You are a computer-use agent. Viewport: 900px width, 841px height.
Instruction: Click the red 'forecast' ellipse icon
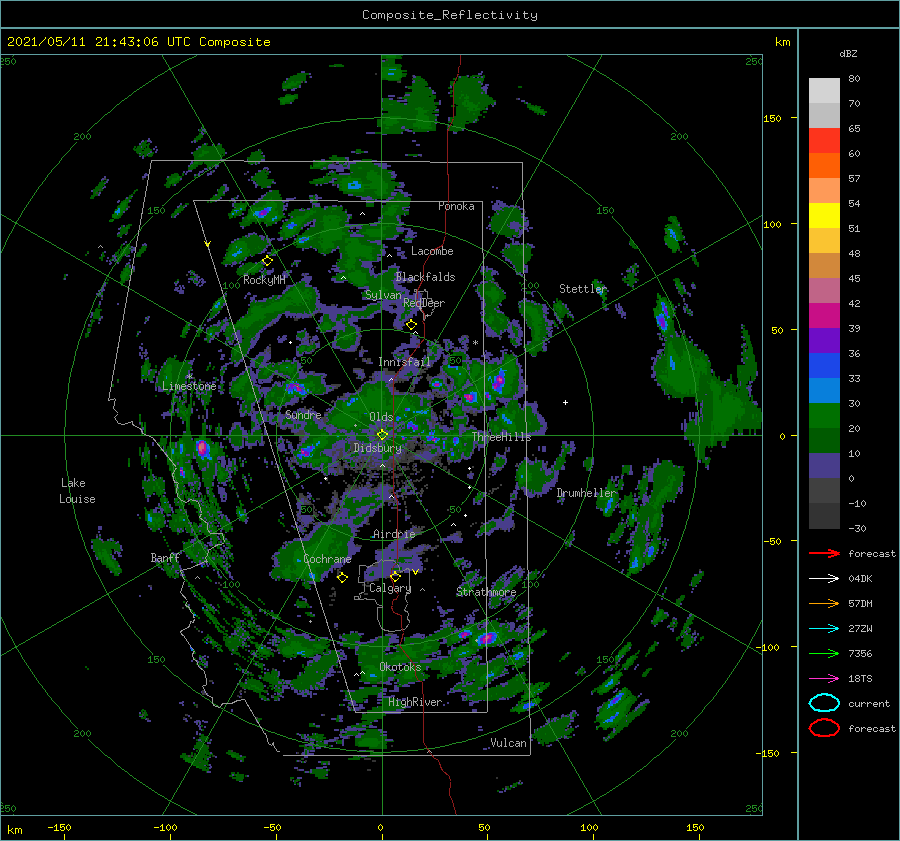pos(824,728)
